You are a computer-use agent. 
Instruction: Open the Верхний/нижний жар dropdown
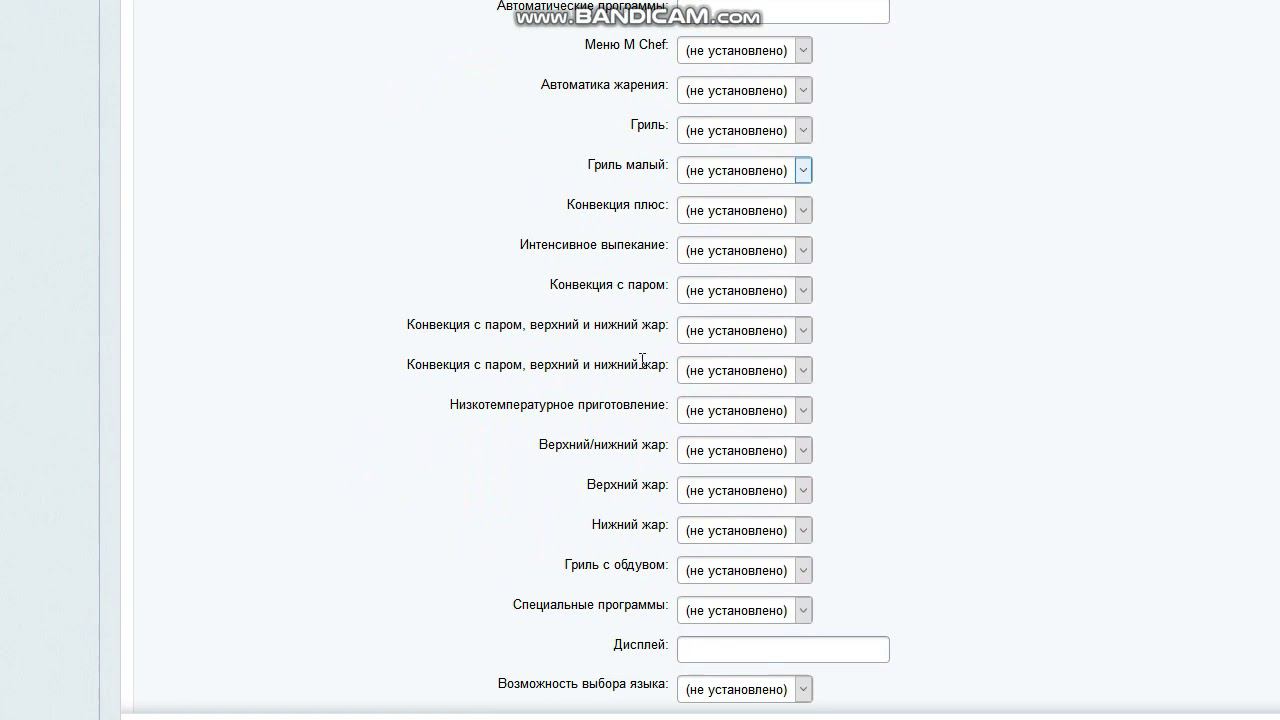(744, 450)
